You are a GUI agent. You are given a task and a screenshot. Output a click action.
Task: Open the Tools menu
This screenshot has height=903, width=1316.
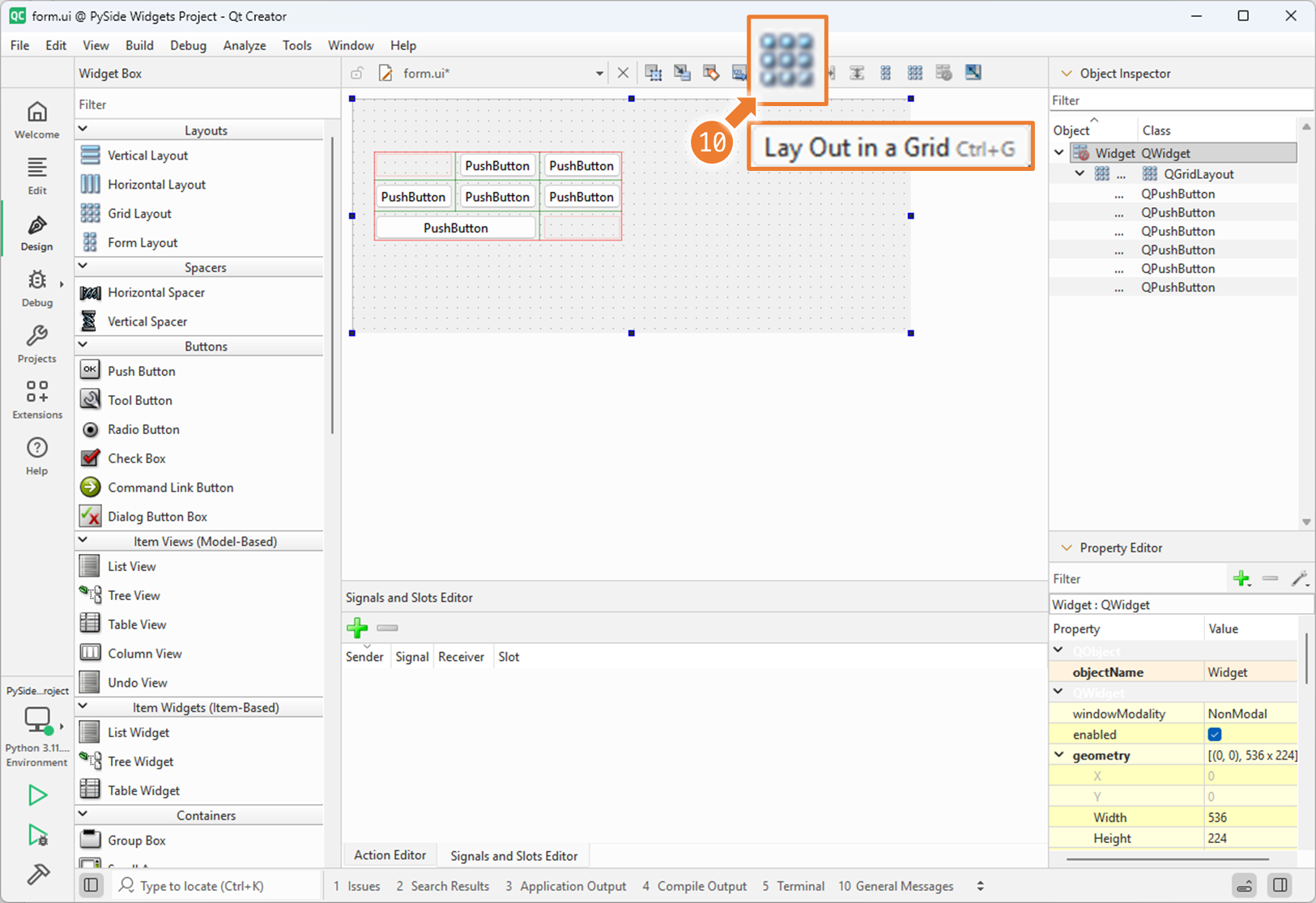point(296,45)
